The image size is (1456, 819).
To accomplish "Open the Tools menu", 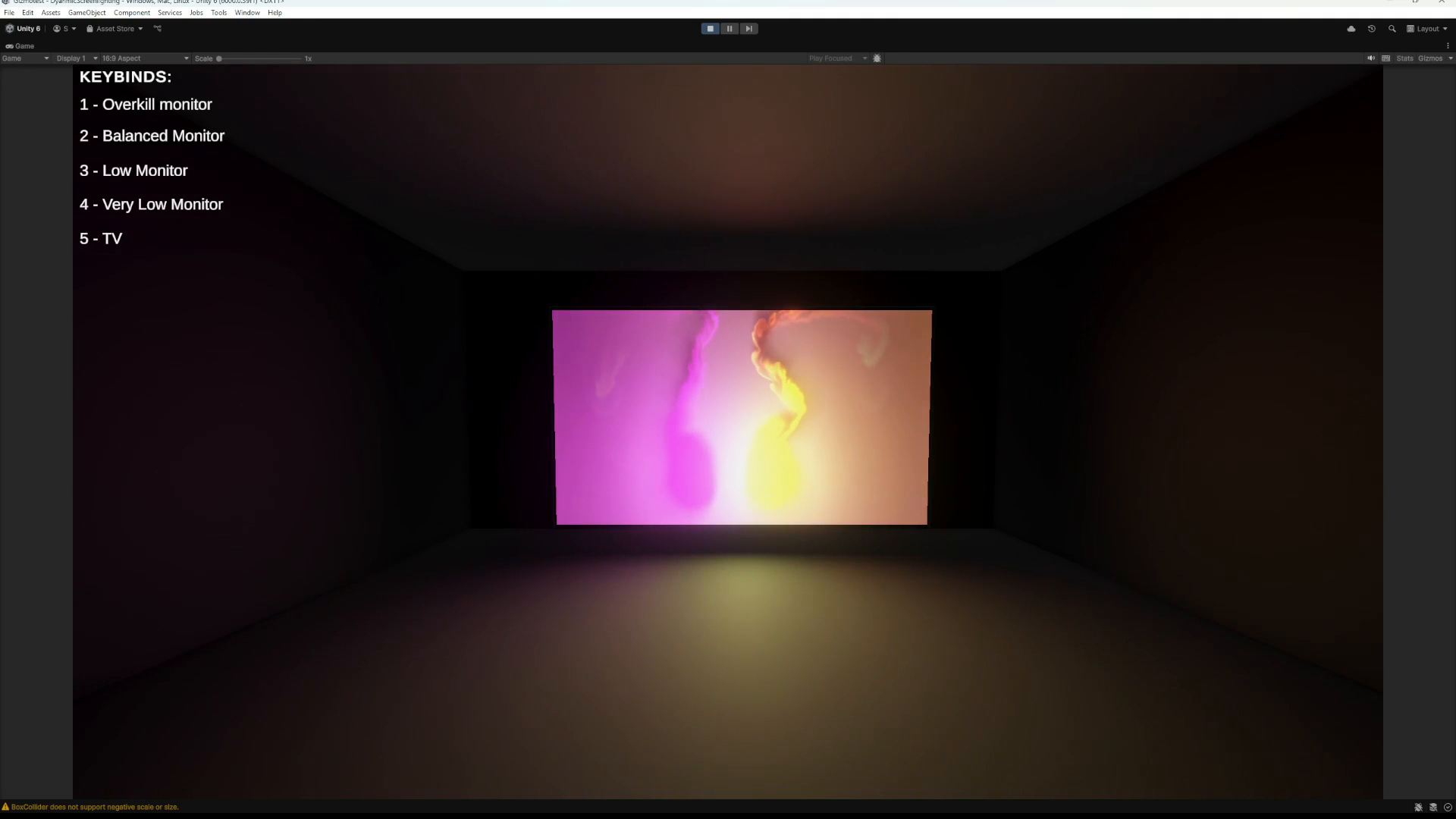I will [219, 13].
